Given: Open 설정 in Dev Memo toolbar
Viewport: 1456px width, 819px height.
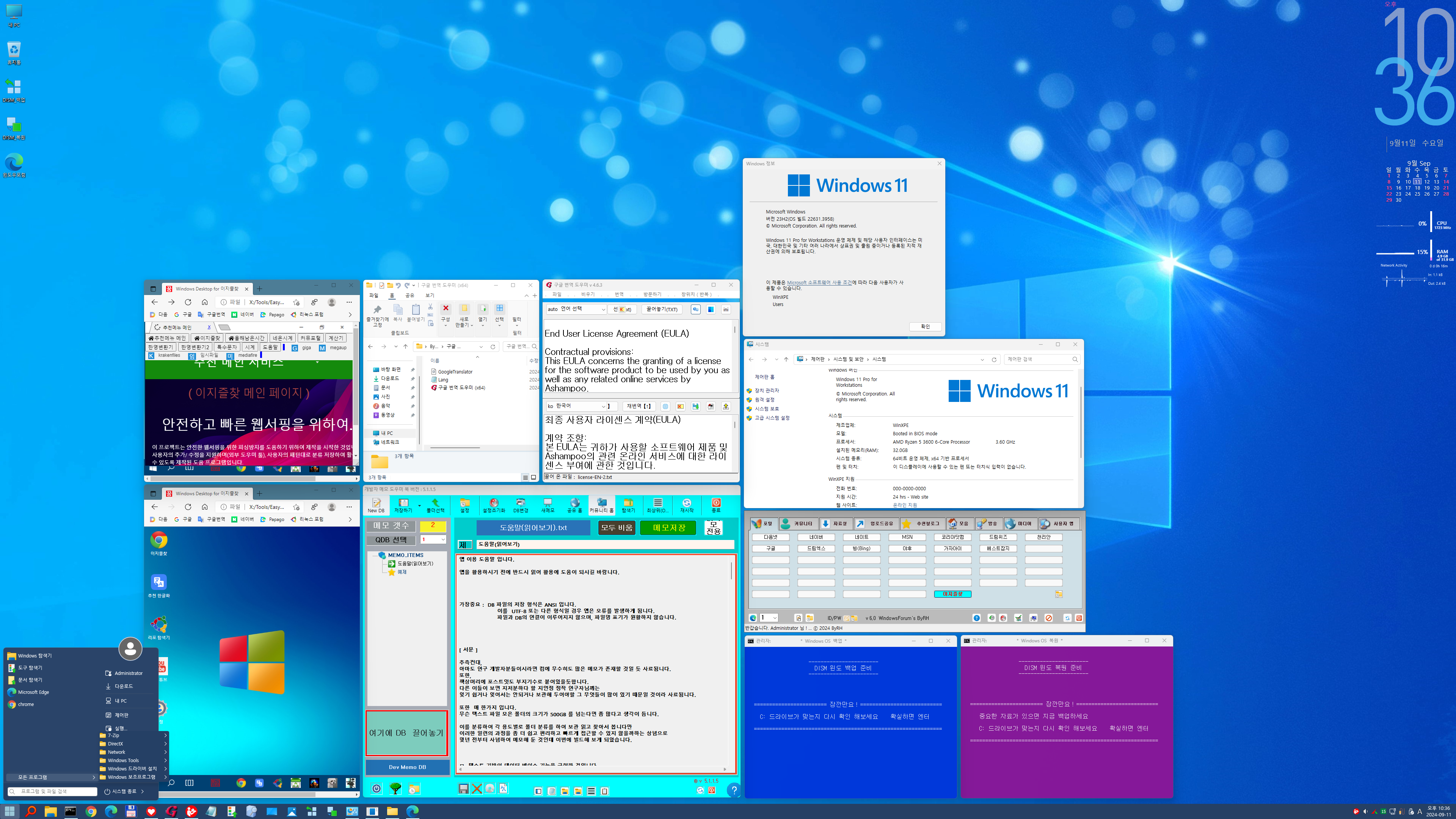Looking at the screenshot, I should [464, 505].
